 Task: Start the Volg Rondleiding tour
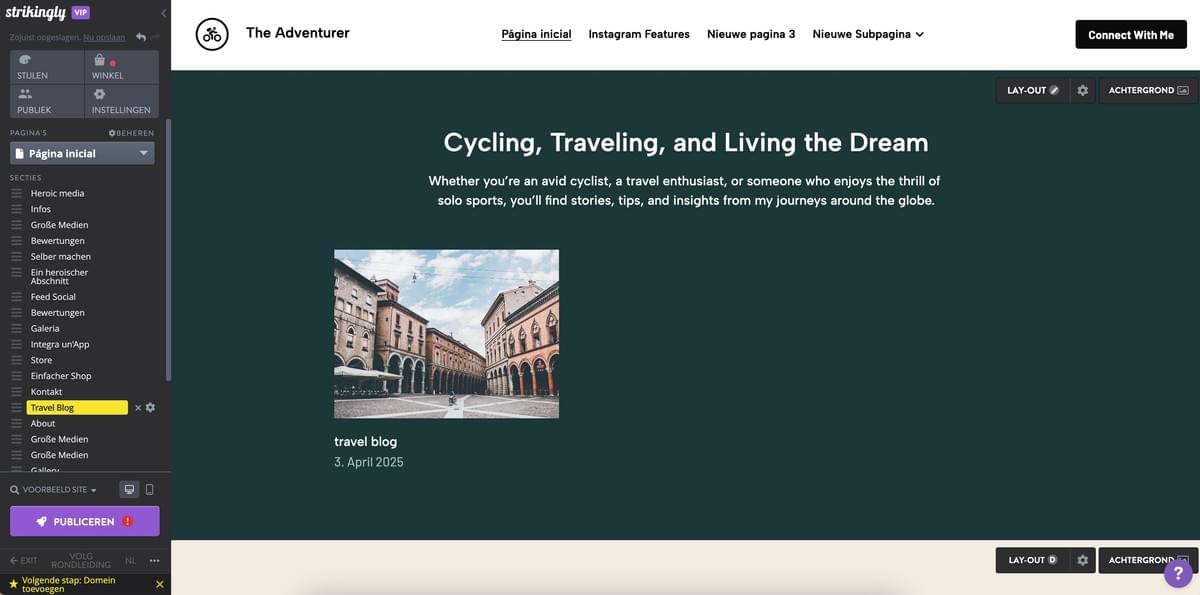coord(81,561)
